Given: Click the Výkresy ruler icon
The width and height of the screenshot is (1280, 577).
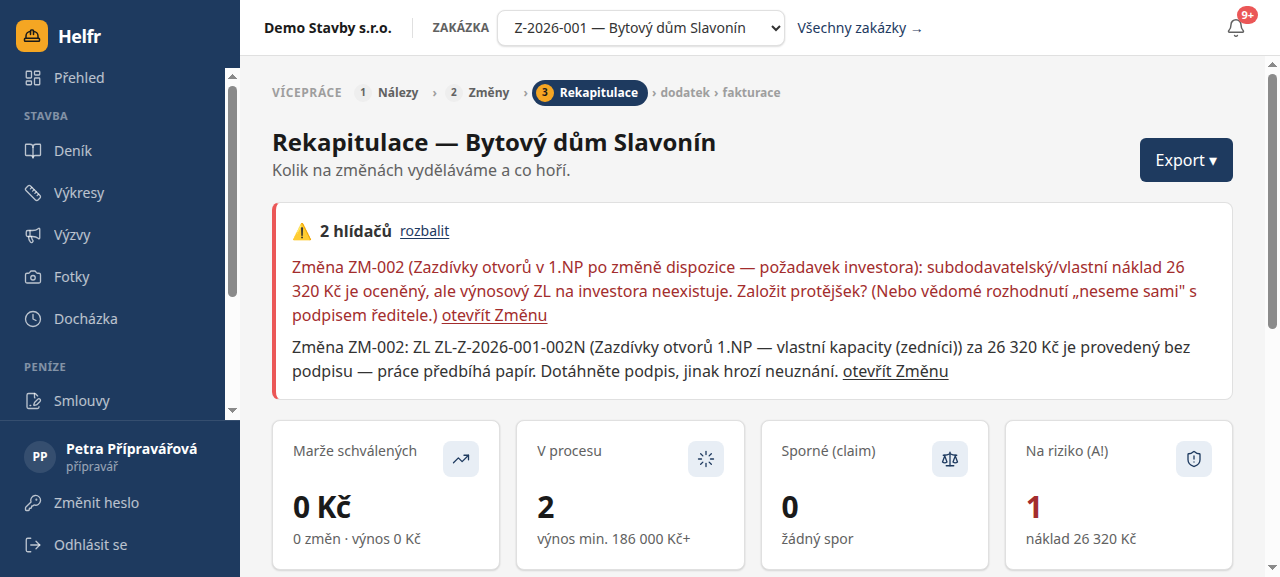Looking at the screenshot, I should coord(33,193).
